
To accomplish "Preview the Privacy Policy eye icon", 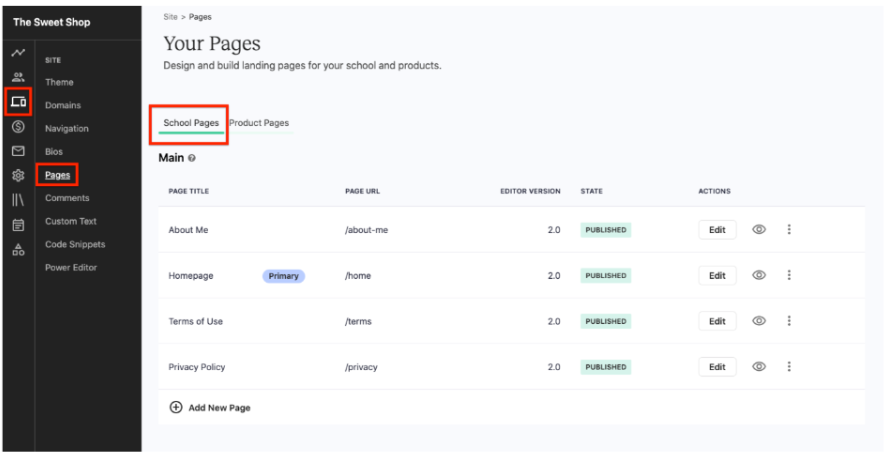I will click(759, 366).
